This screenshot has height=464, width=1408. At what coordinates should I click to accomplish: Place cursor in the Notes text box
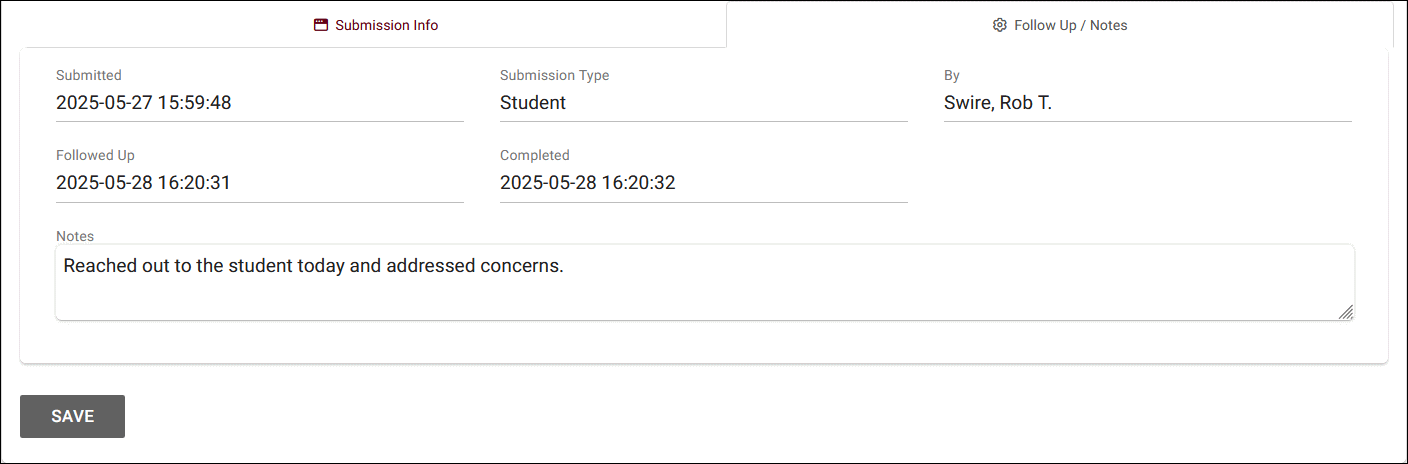pos(700,294)
